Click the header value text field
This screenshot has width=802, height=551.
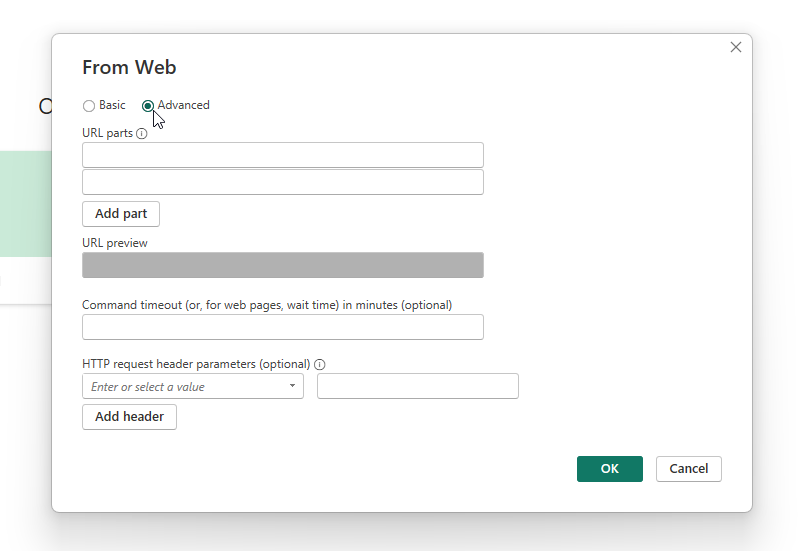click(417, 386)
